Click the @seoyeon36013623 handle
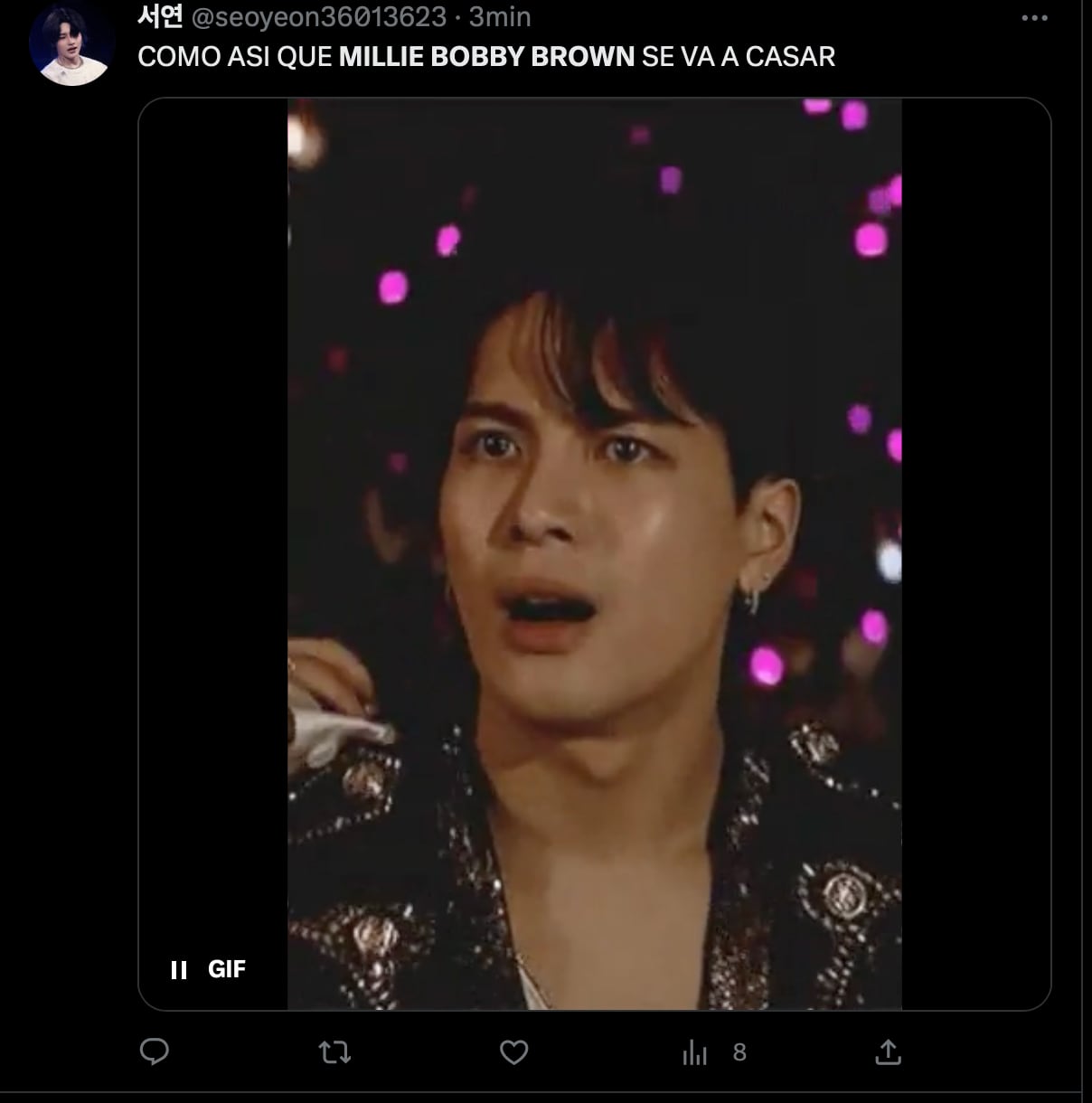Image resolution: width=1092 pixels, height=1103 pixels. [x=319, y=16]
